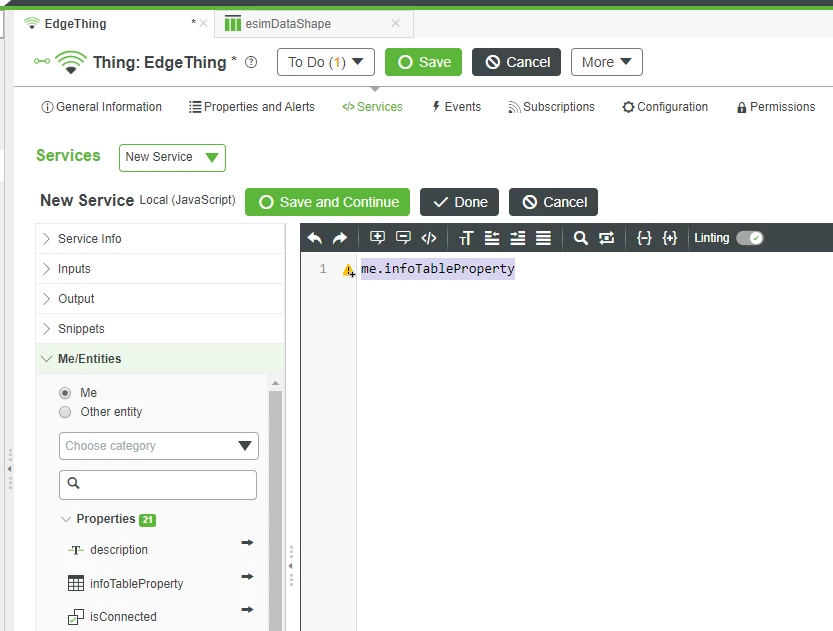Click the wifi Thing icon in header
Image resolution: width=833 pixels, height=631 pixels.
click(71, 62)
